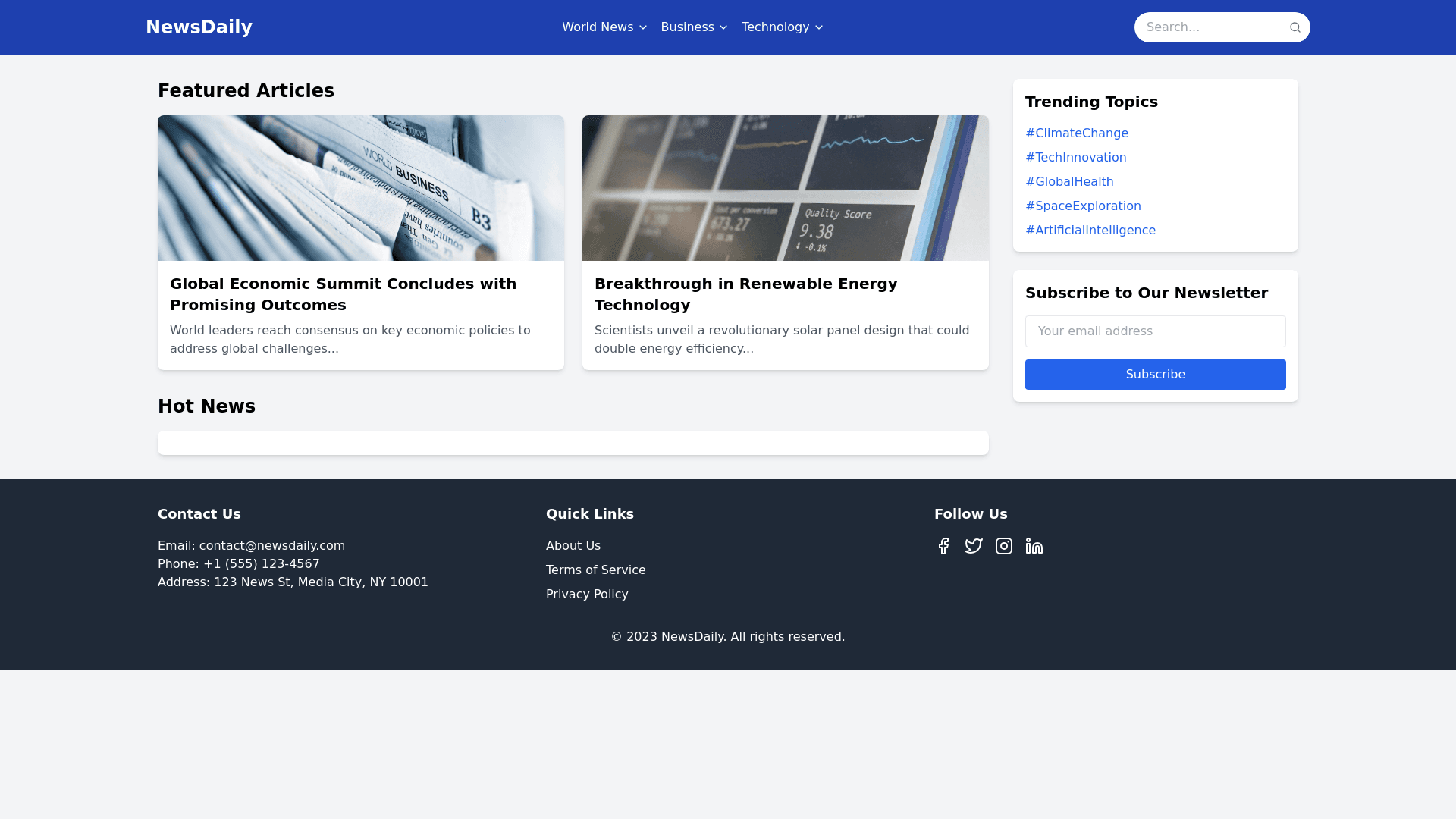Expand the Business dropdown menu
The height and width of the screenshot is (819, 1456).
pos(694,27)
